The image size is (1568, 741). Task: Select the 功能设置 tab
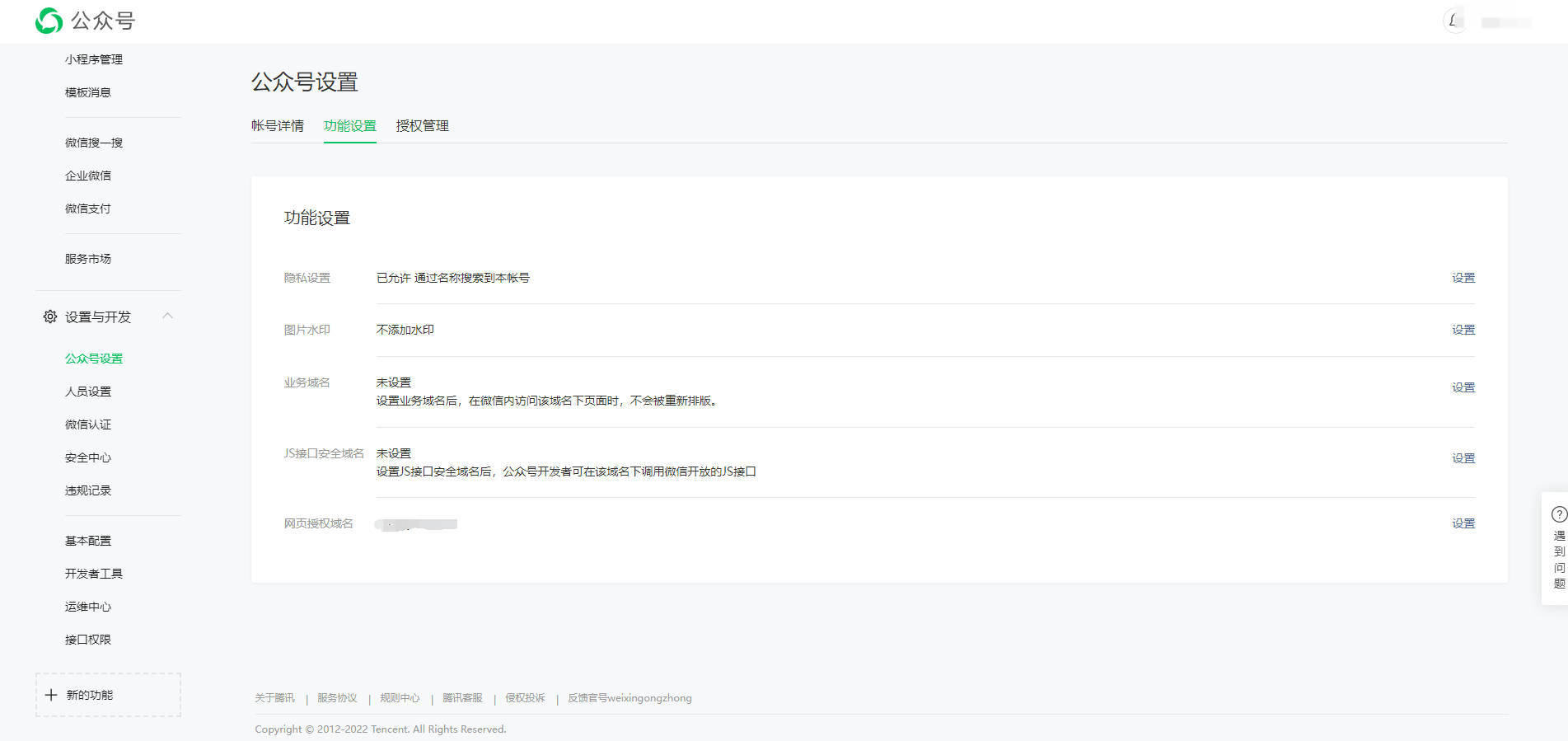pos(350,125)
